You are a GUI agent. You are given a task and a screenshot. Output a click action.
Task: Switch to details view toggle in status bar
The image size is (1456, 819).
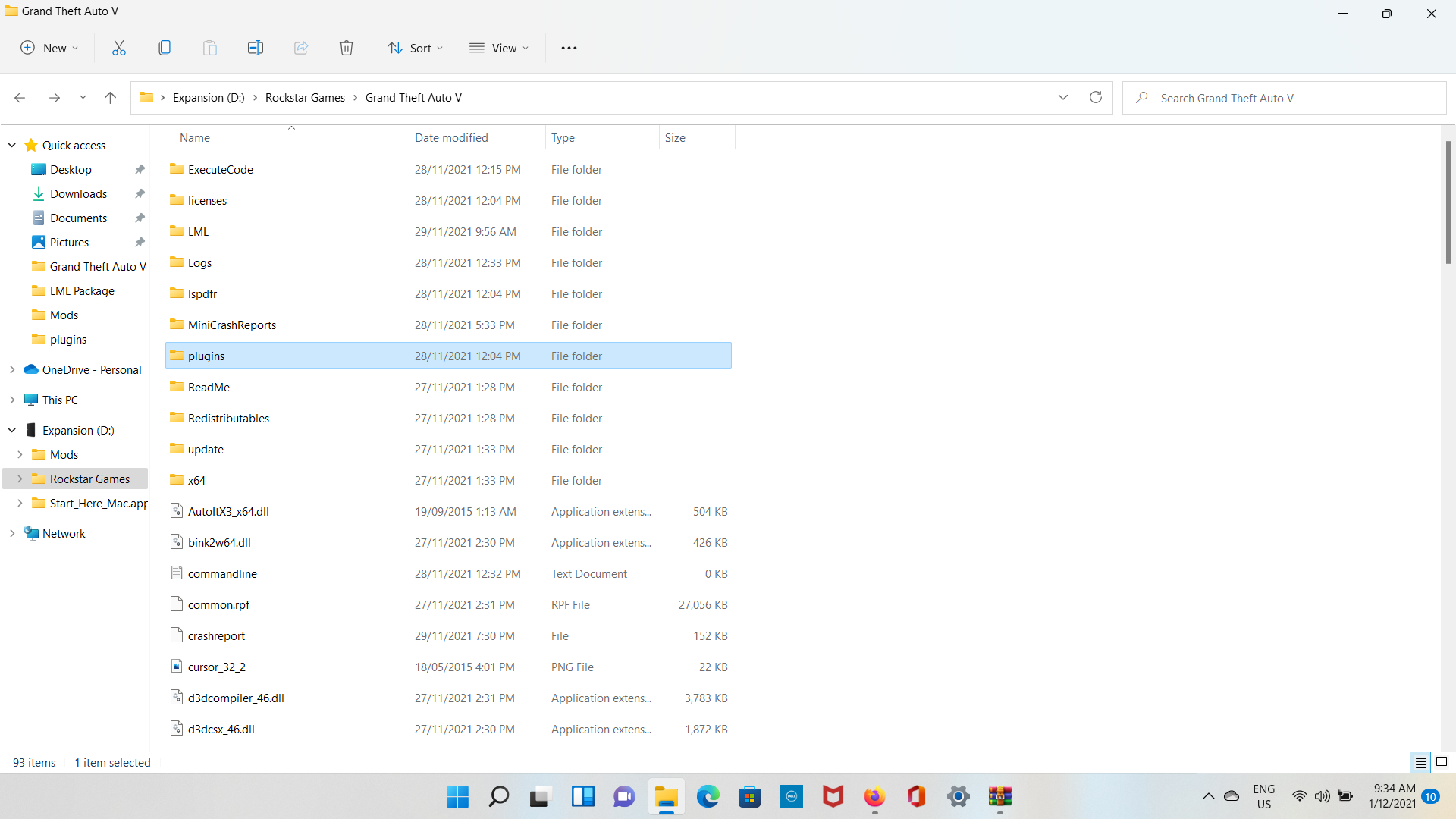tap(1420, 762)
